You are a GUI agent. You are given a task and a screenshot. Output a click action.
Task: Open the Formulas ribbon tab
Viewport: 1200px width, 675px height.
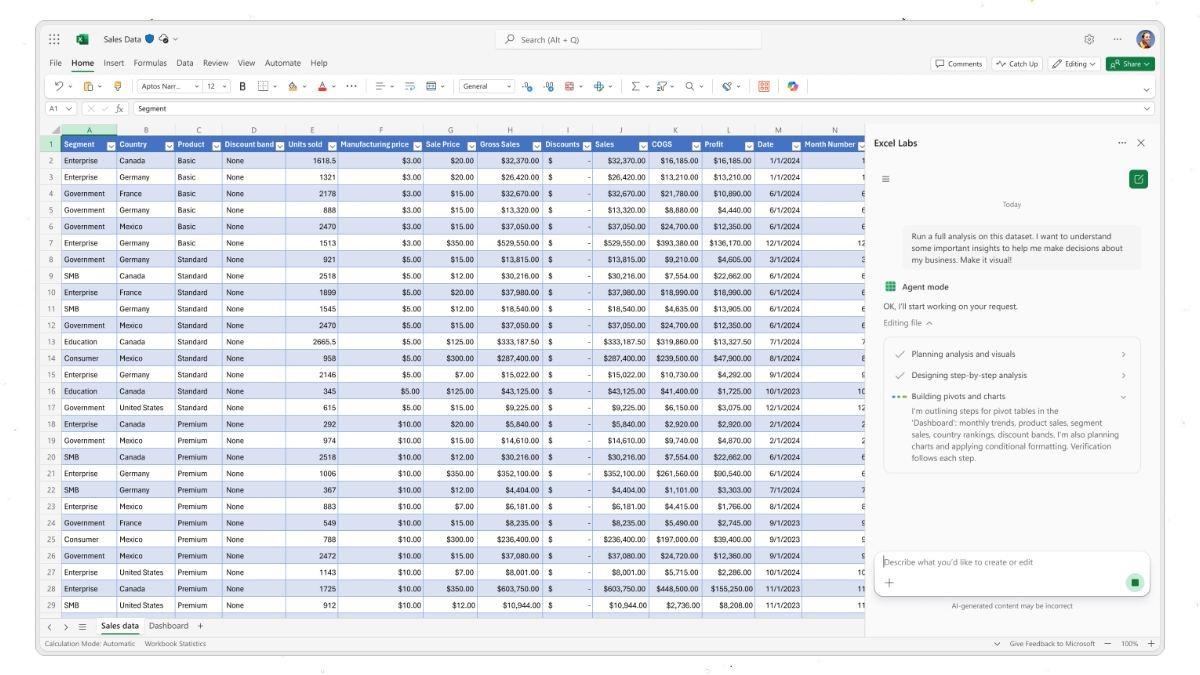click(x=150, y=63)
